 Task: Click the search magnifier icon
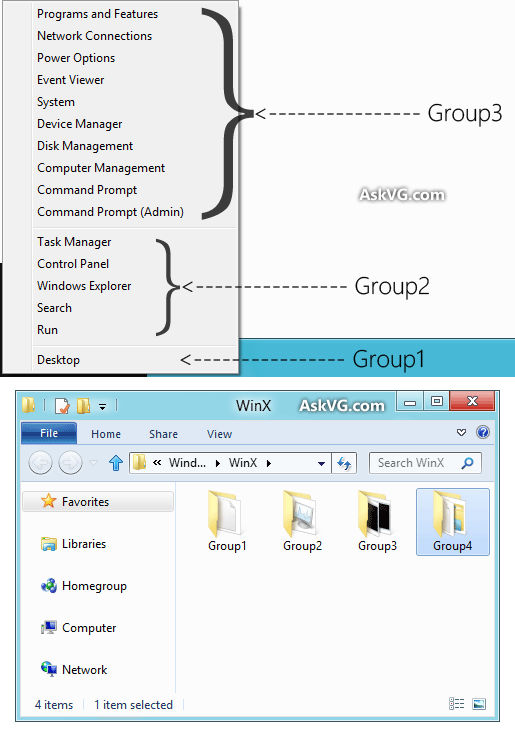coord(467,463)
